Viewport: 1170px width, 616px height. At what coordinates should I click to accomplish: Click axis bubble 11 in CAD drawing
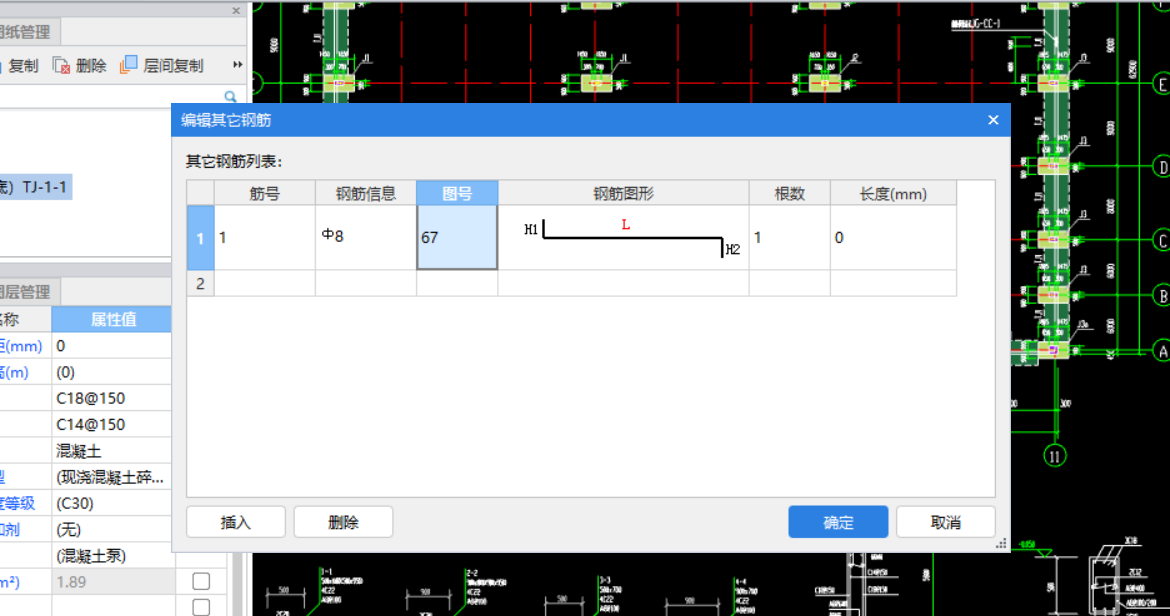pyautogui.click(x=1054, y=456)
